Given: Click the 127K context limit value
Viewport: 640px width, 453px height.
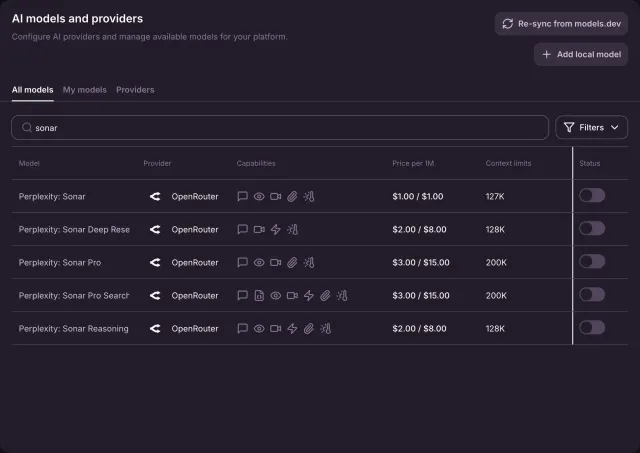Looking at the screenshot, I should point(495,196).
